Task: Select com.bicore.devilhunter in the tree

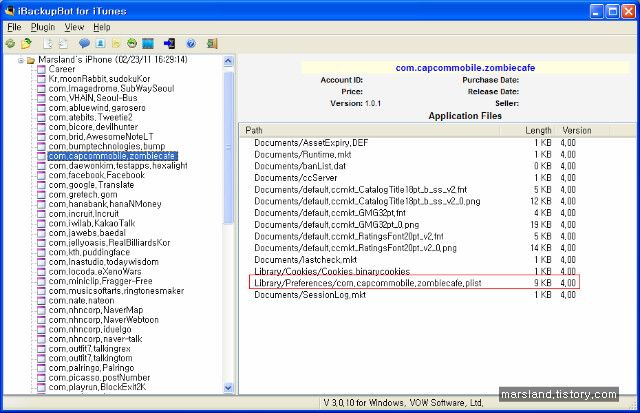Action: 93,127
